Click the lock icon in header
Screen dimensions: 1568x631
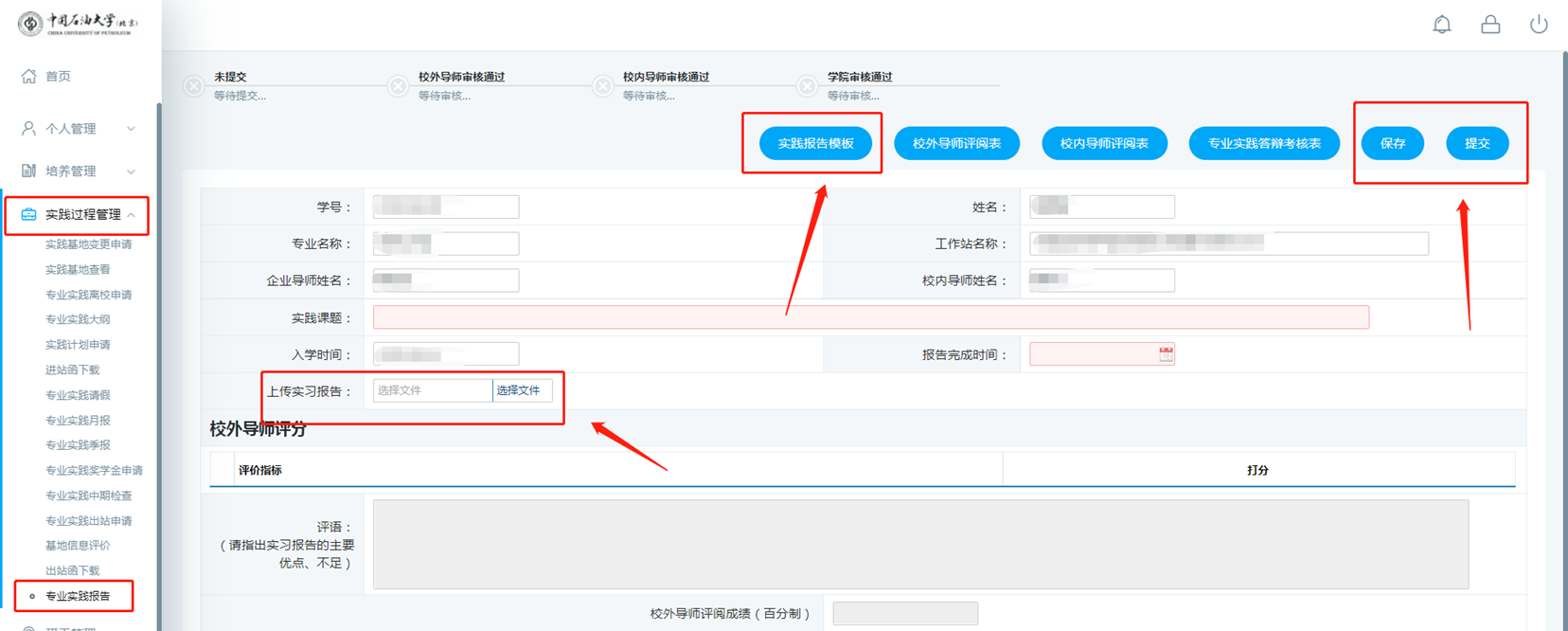(x=1490, y=25)
